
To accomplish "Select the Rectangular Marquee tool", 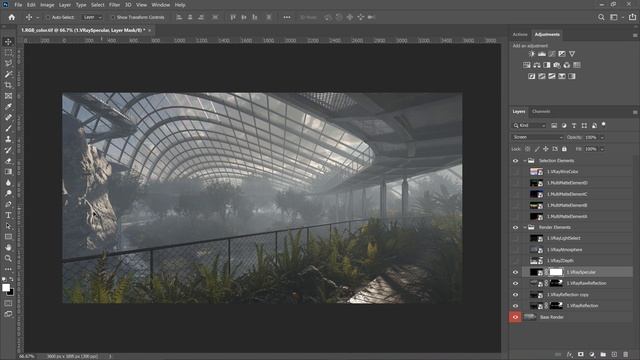I will click(8, 53).
